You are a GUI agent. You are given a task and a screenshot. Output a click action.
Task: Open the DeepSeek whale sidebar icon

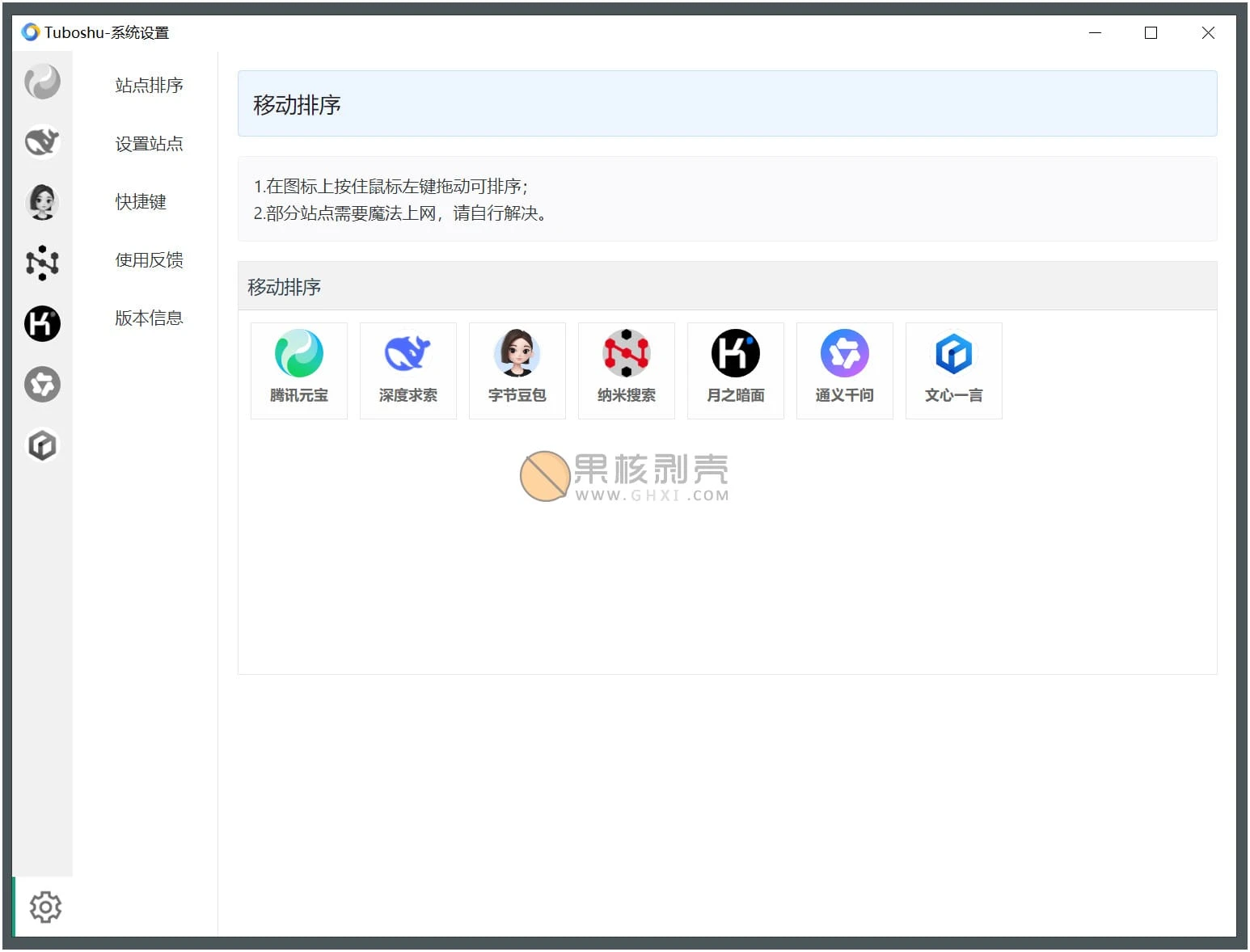42,142
